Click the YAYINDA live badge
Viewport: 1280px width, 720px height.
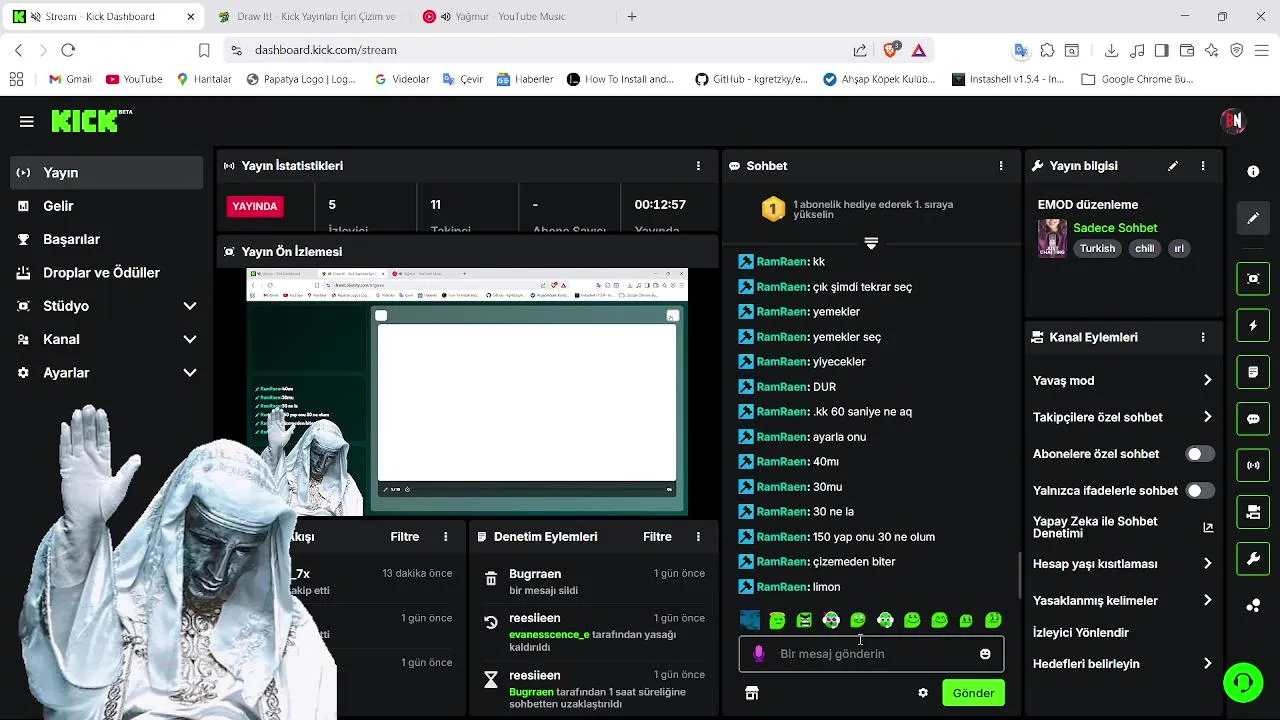click(x=255, y=207)
